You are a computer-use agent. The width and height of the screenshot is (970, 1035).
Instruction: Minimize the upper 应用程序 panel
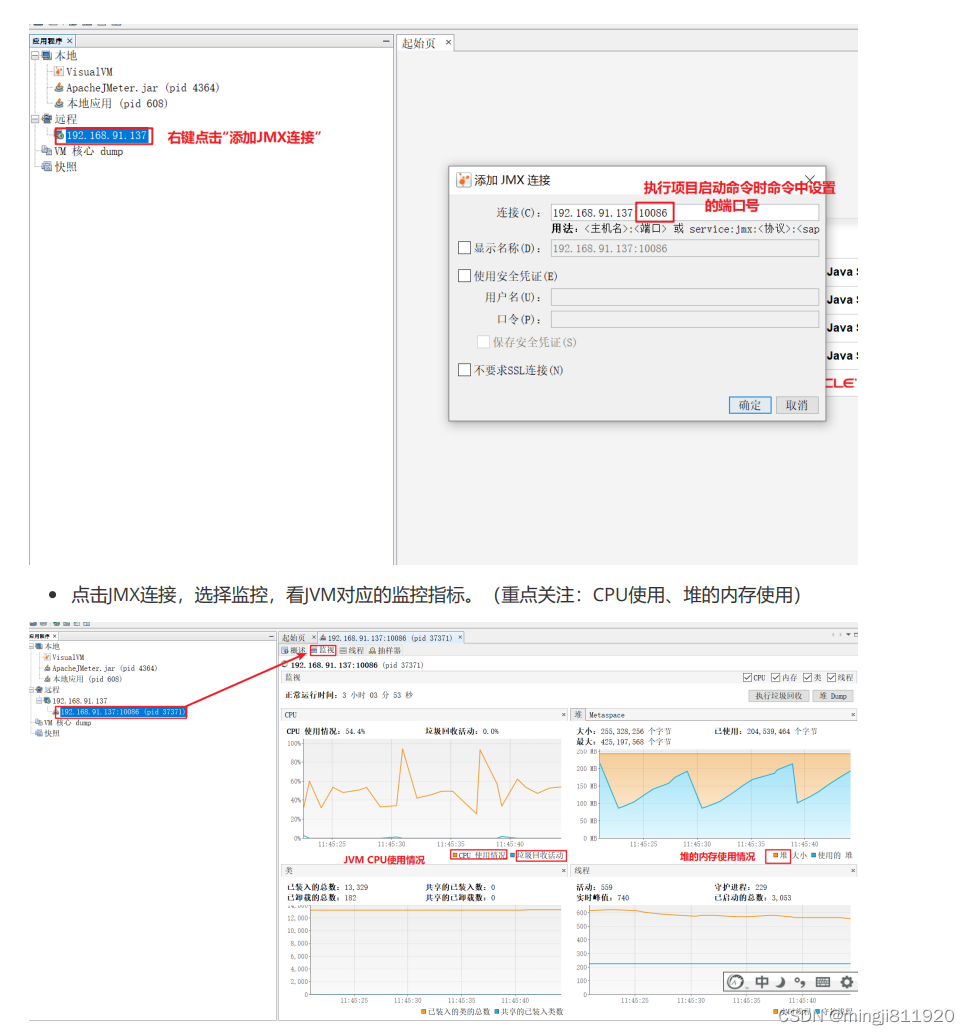coord(386,41)
